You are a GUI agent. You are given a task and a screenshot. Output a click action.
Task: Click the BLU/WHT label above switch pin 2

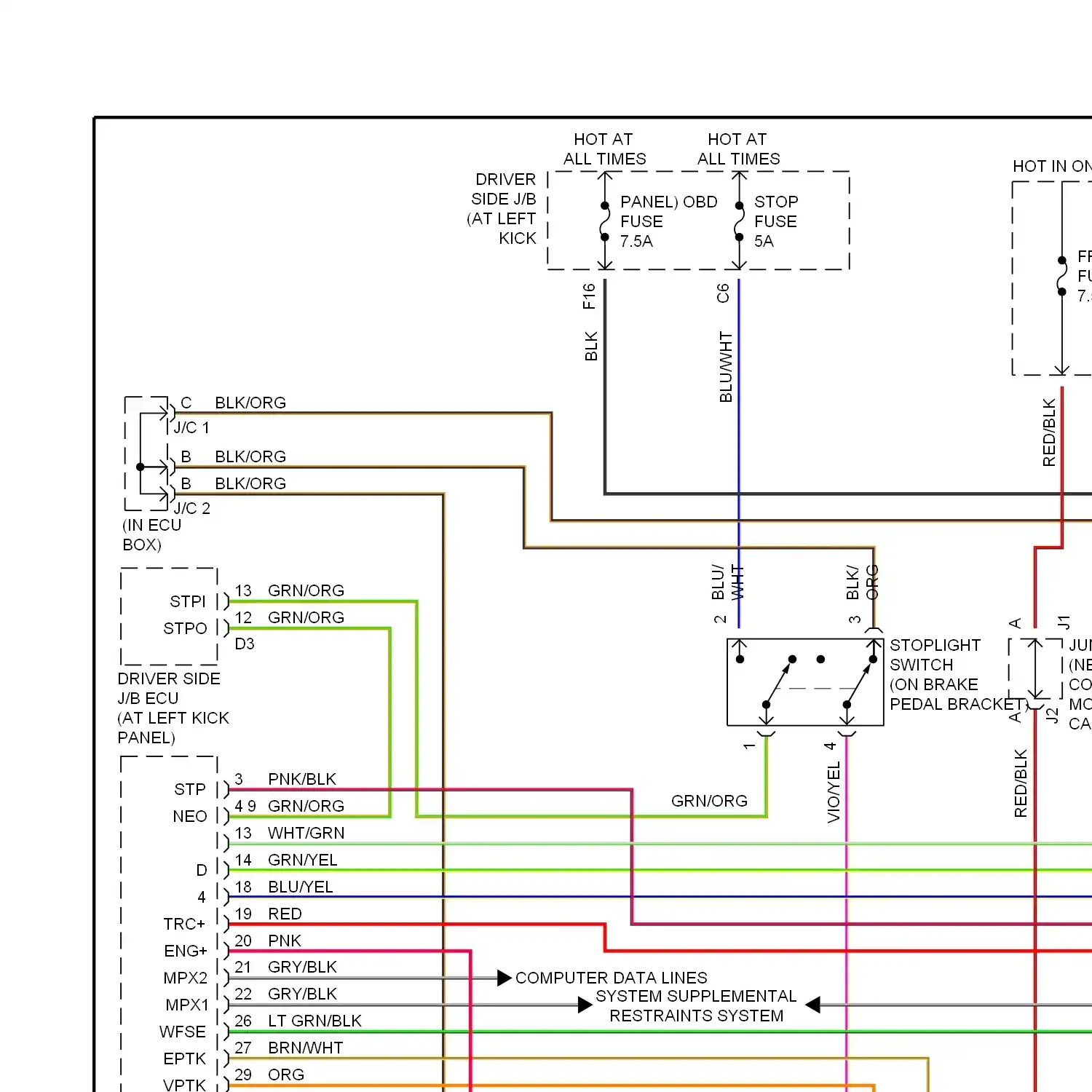[728, 582]
